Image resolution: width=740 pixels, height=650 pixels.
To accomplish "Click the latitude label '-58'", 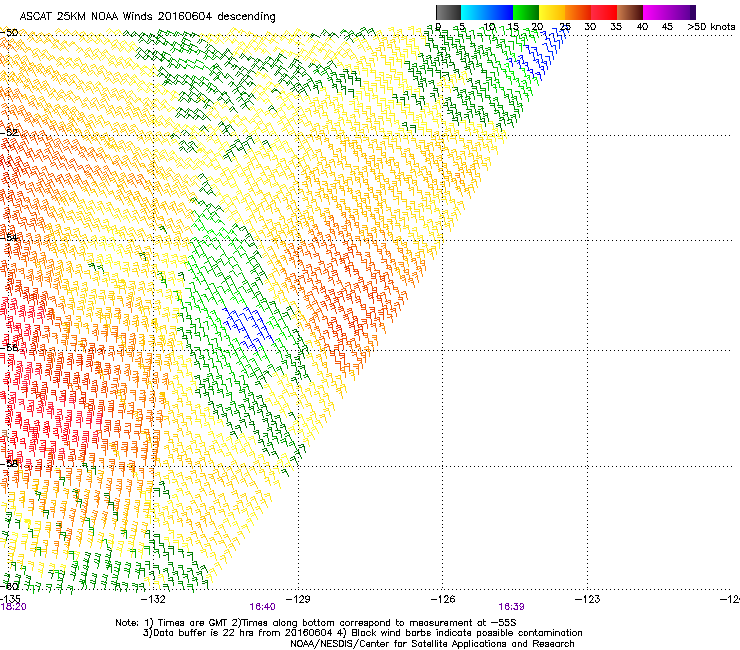I will click(9, 463).
